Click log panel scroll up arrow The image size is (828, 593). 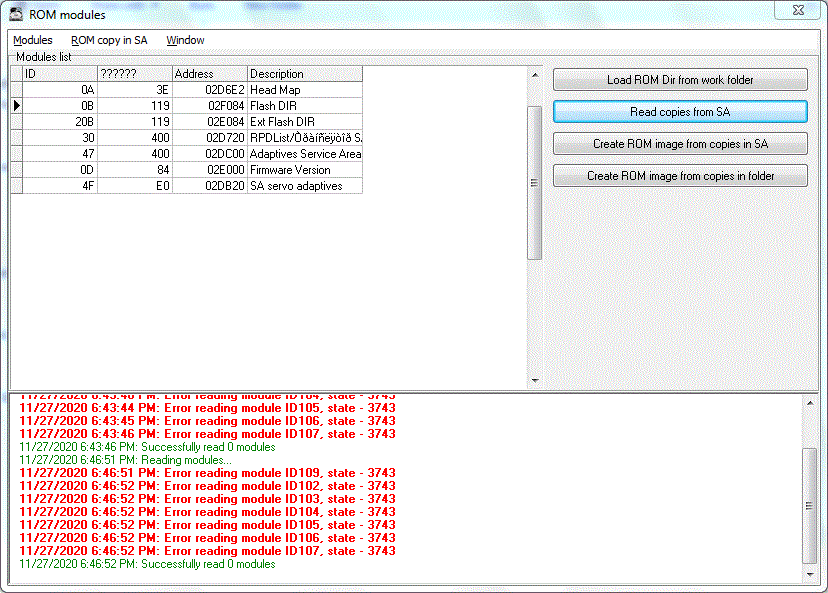coord(810,403)
